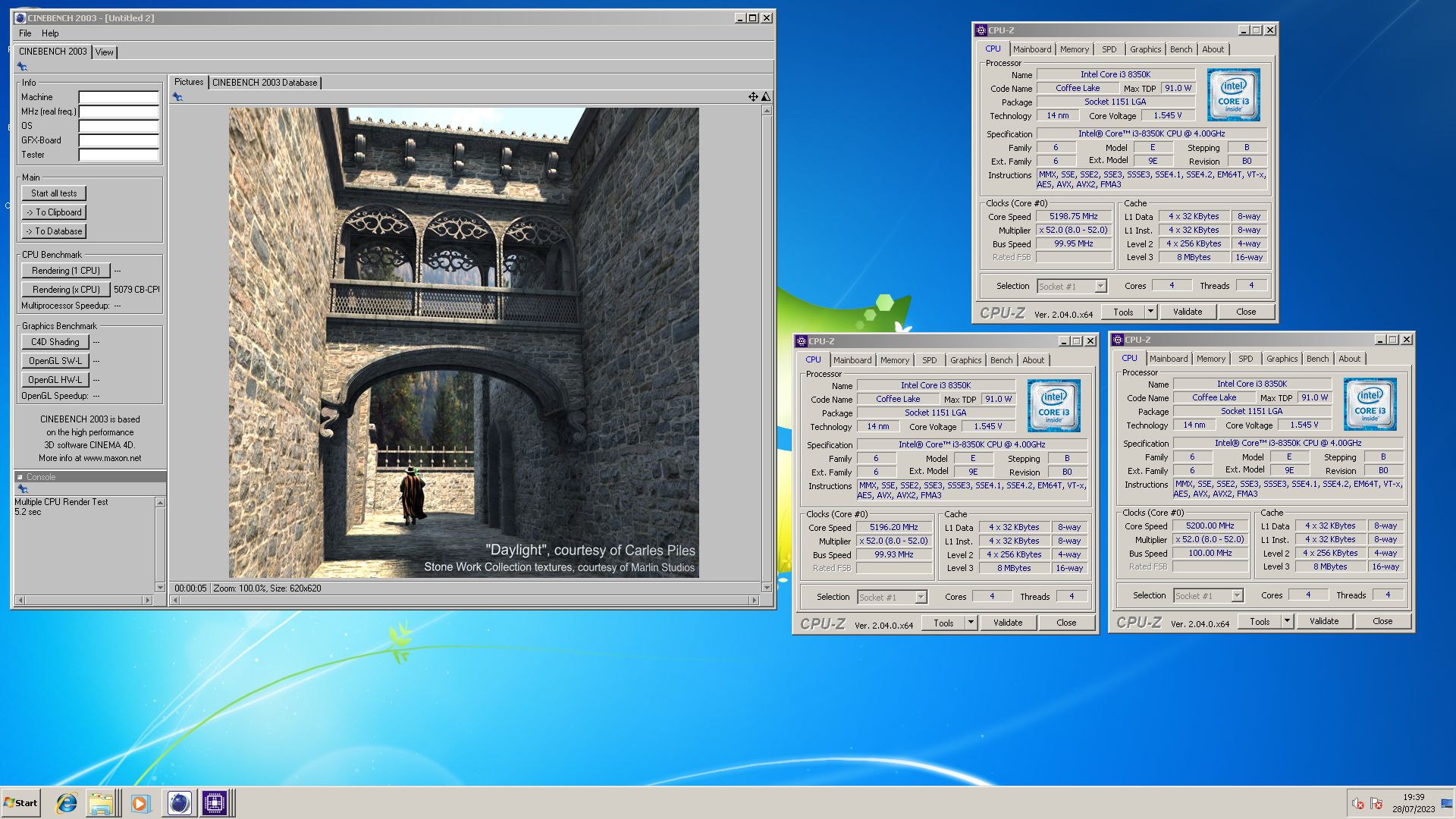Open Socket #1 selection combo in CPU-Z showing 5196.20 MHz
Screen dimensions: 1456x819
point(893,598)
